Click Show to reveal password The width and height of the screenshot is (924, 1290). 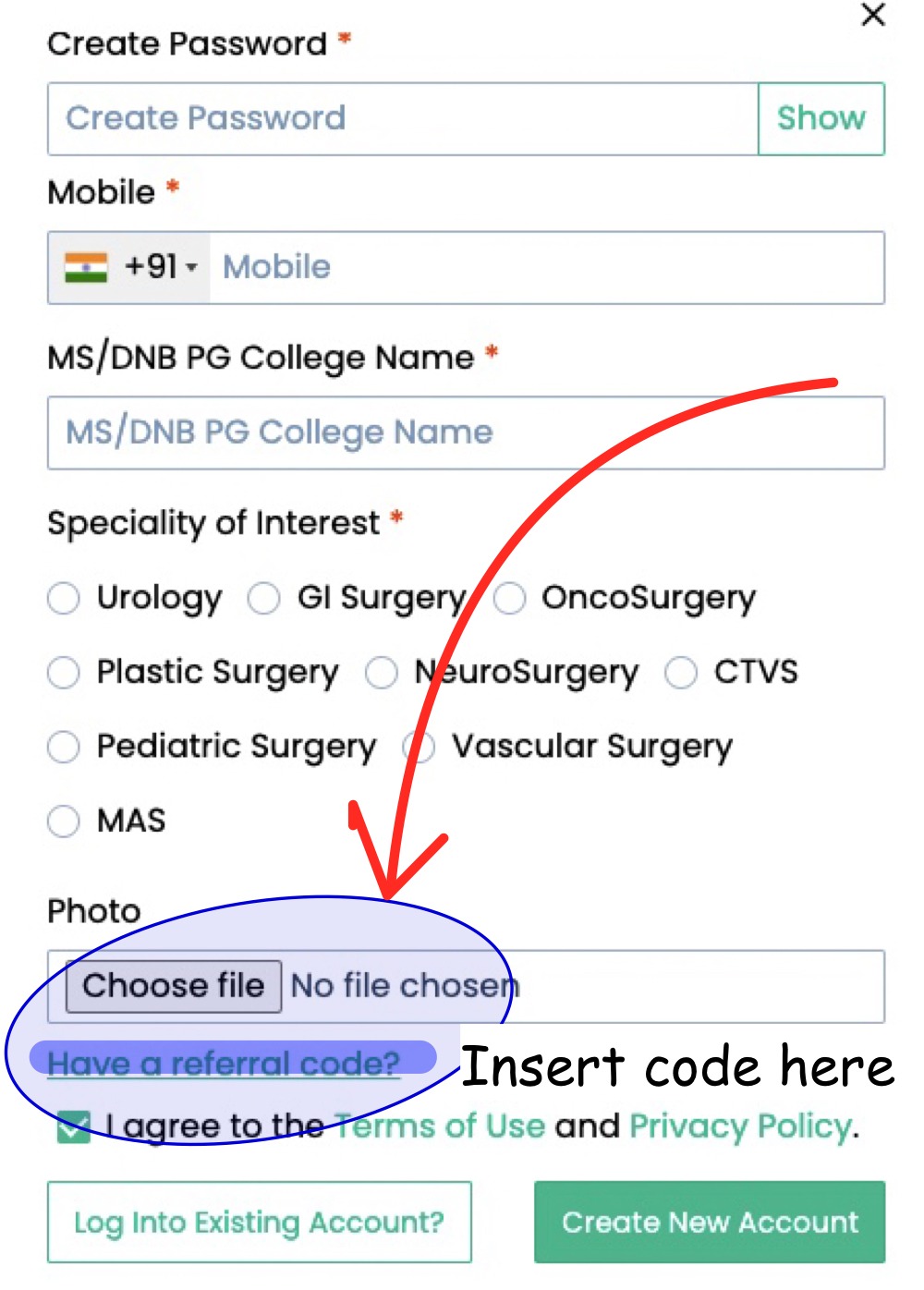[821, 118]
